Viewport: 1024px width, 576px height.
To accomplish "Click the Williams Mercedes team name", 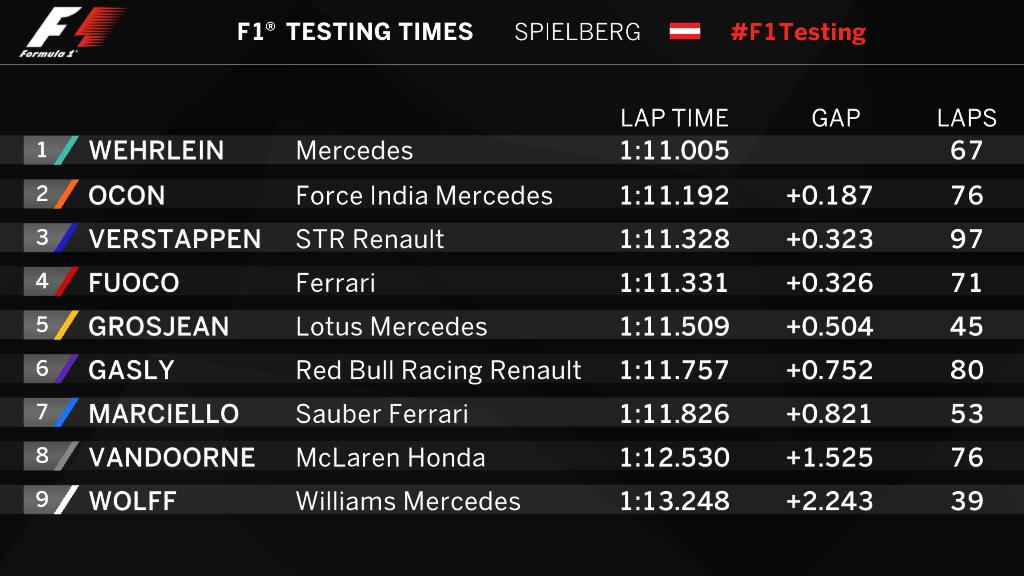I will coord(408,501).
